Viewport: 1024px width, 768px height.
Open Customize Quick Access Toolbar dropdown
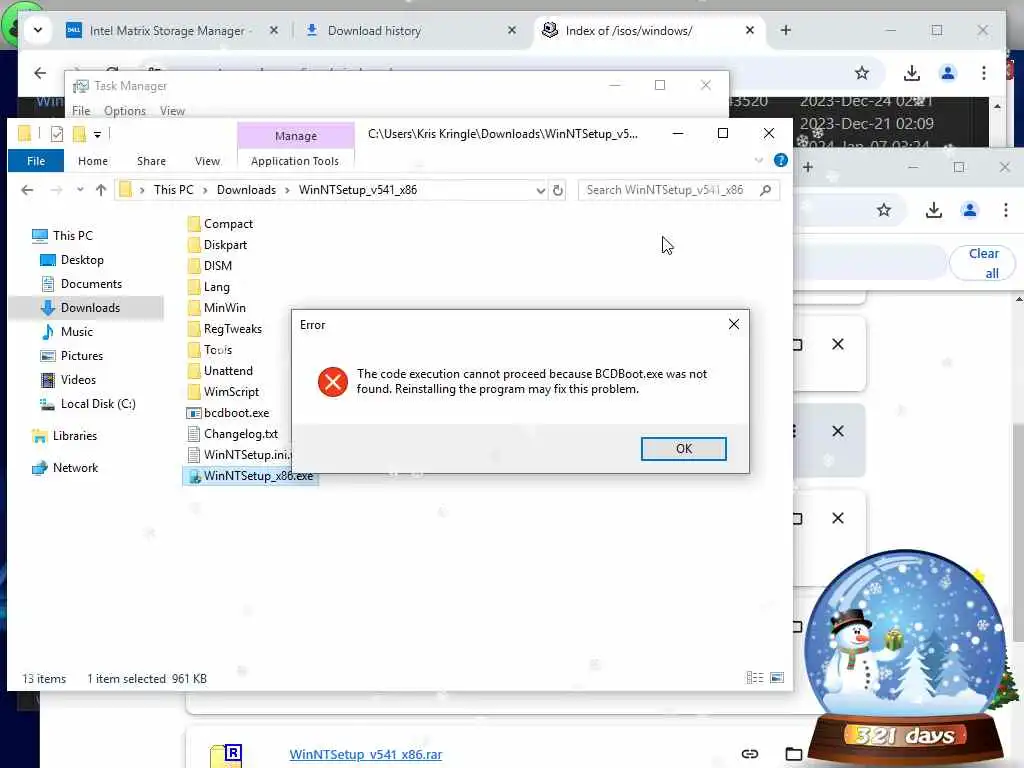pyautogui.click(x=97, y=135)
